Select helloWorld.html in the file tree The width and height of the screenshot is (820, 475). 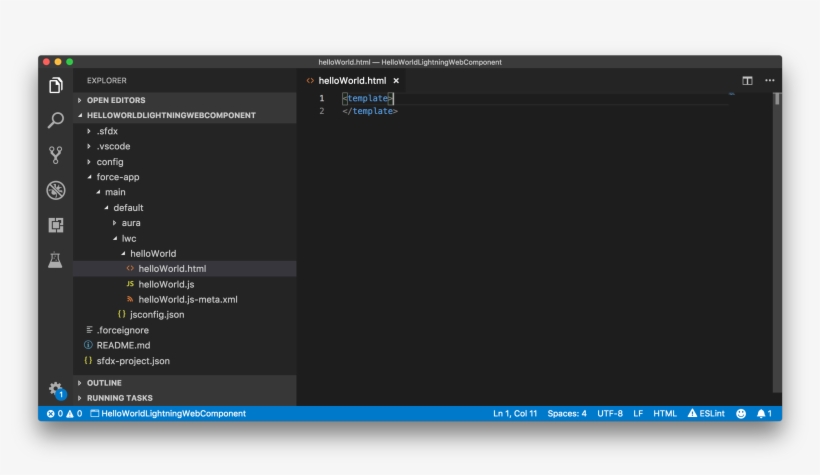[x=185, y=268]
